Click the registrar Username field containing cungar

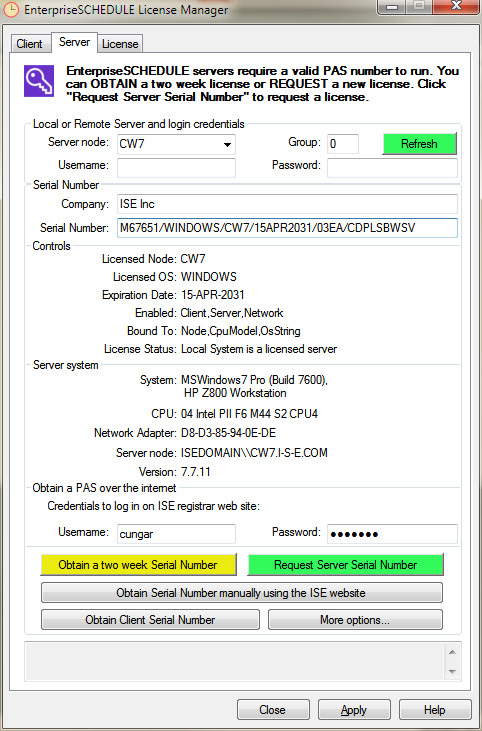pyautogui.click(x=176, y=534)
